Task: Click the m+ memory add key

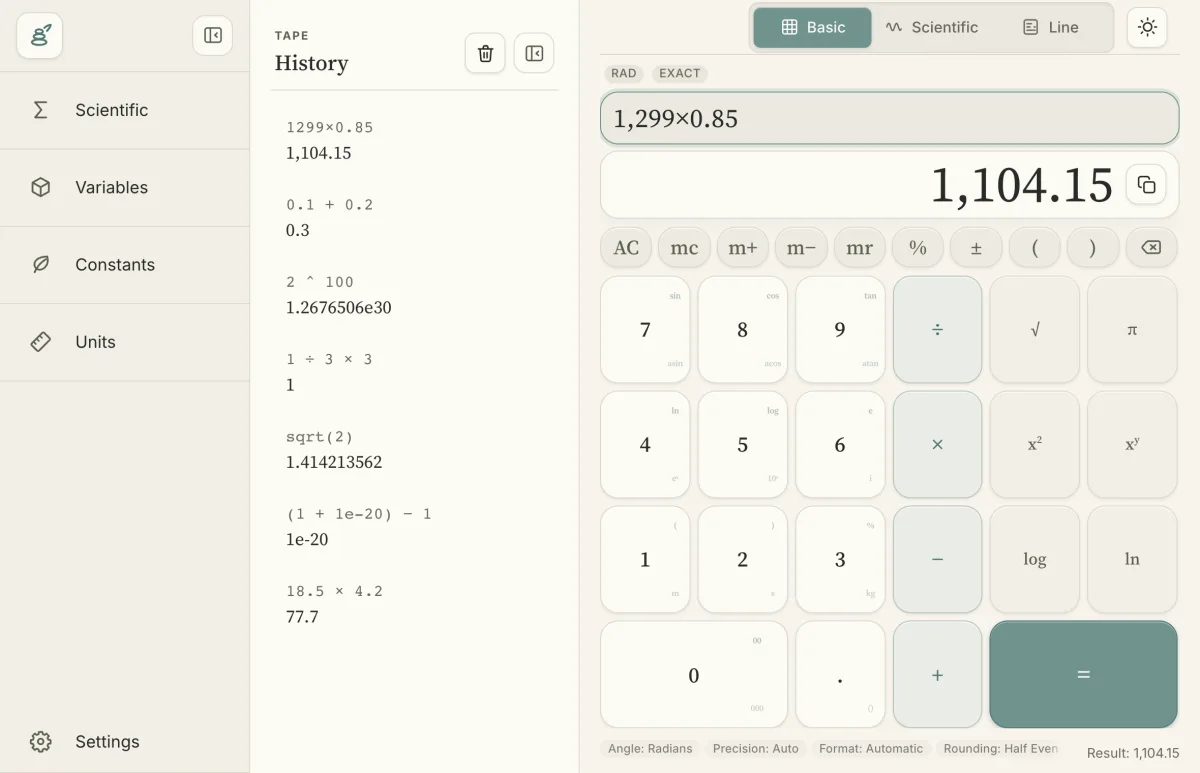Action: point(743,248)
